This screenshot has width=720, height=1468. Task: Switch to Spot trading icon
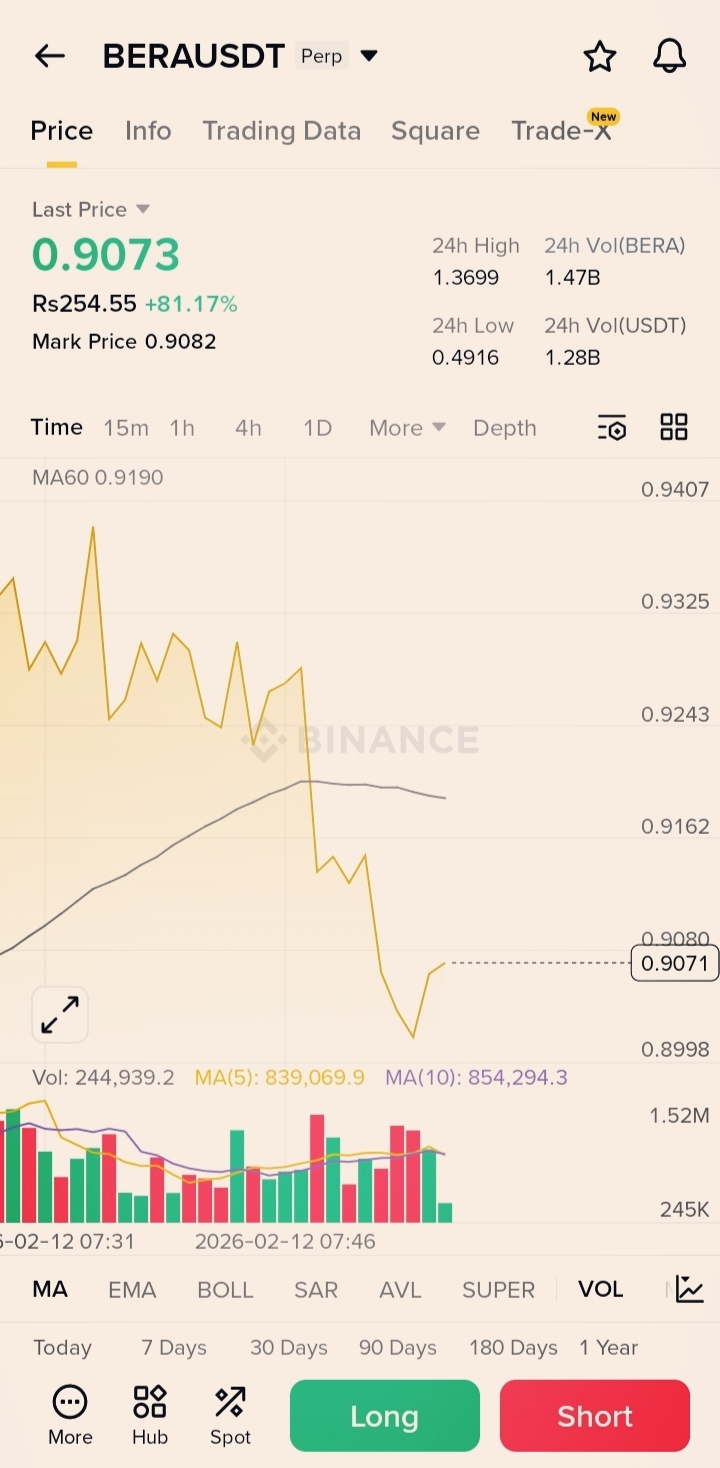click(230, 1414)
